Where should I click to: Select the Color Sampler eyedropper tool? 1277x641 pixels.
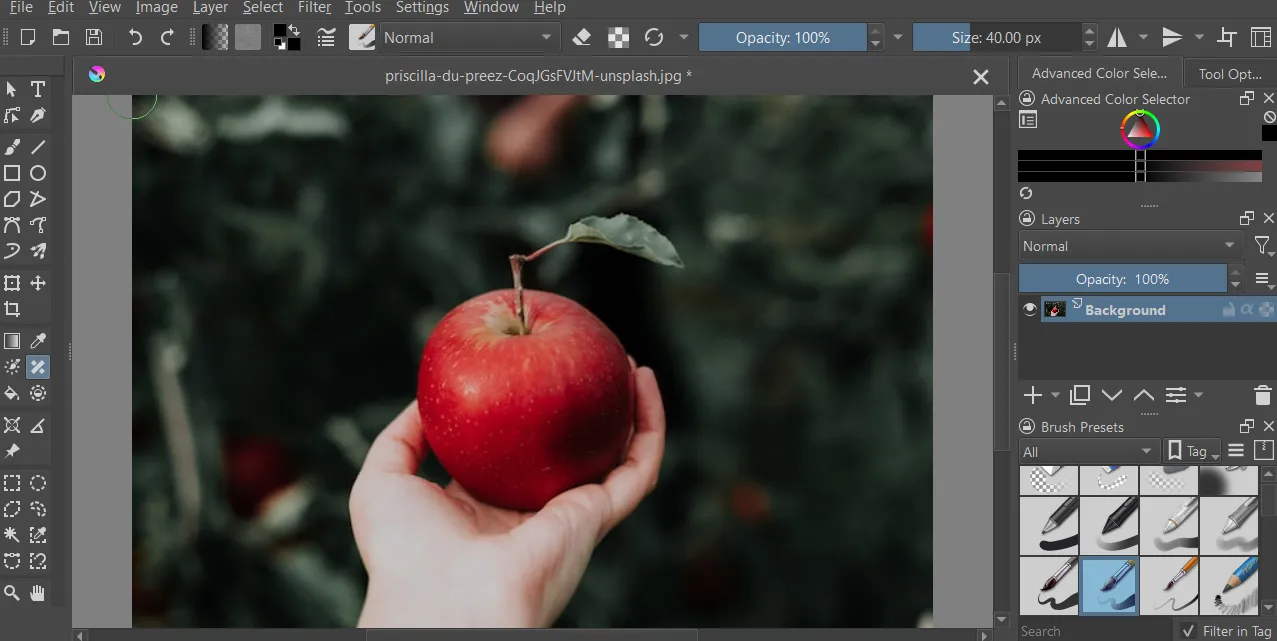(x=38, y=342)
